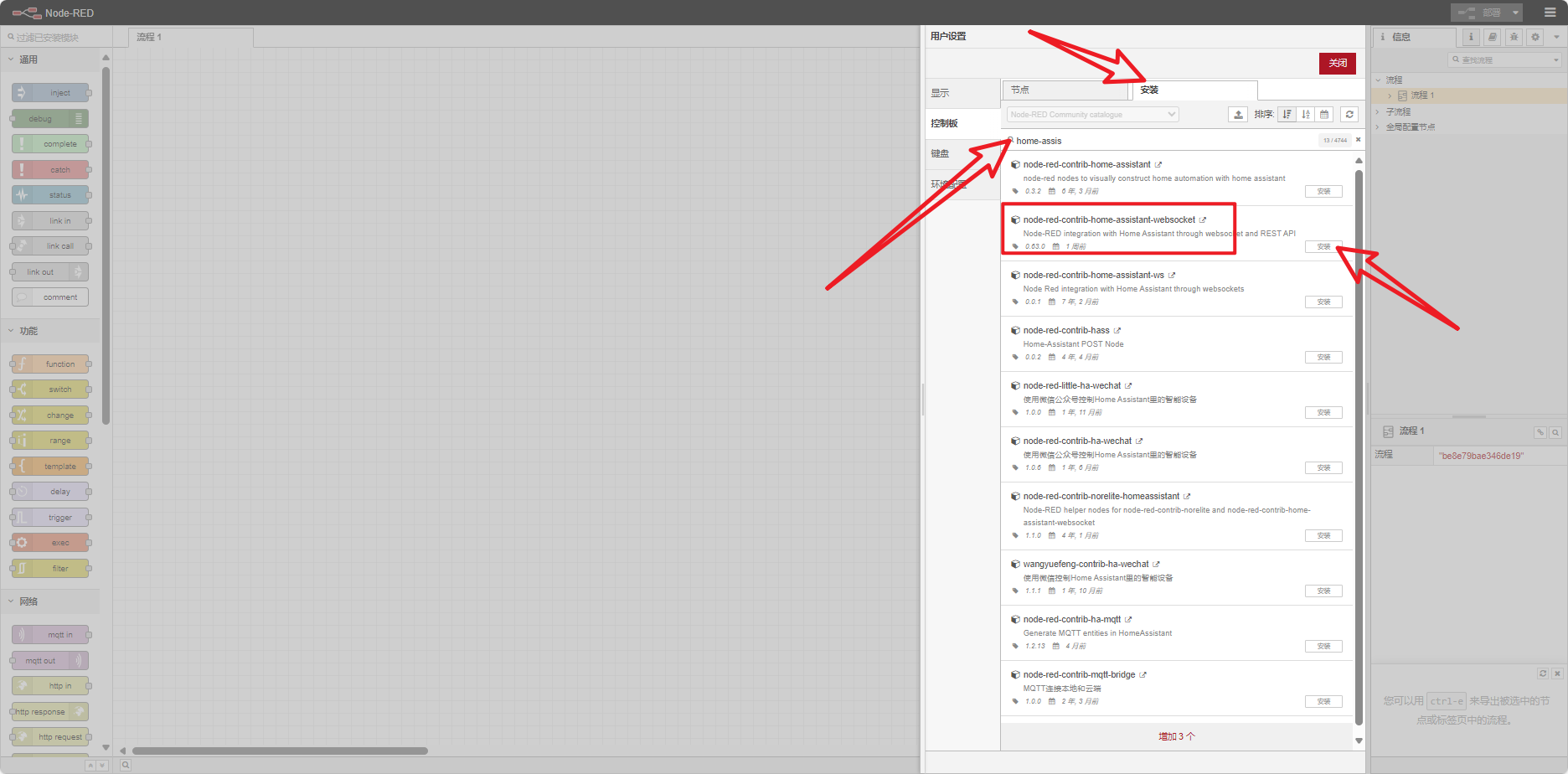This screenshot has height=774, width=1568.
Task: Select the function node in palette
Action: pyautogui.click(x=51, y=364)
